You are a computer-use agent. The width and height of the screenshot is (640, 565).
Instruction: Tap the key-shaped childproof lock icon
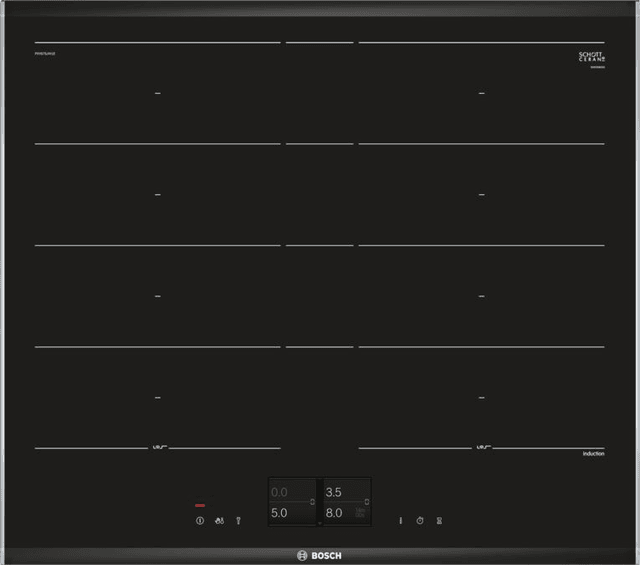[238, 521]
